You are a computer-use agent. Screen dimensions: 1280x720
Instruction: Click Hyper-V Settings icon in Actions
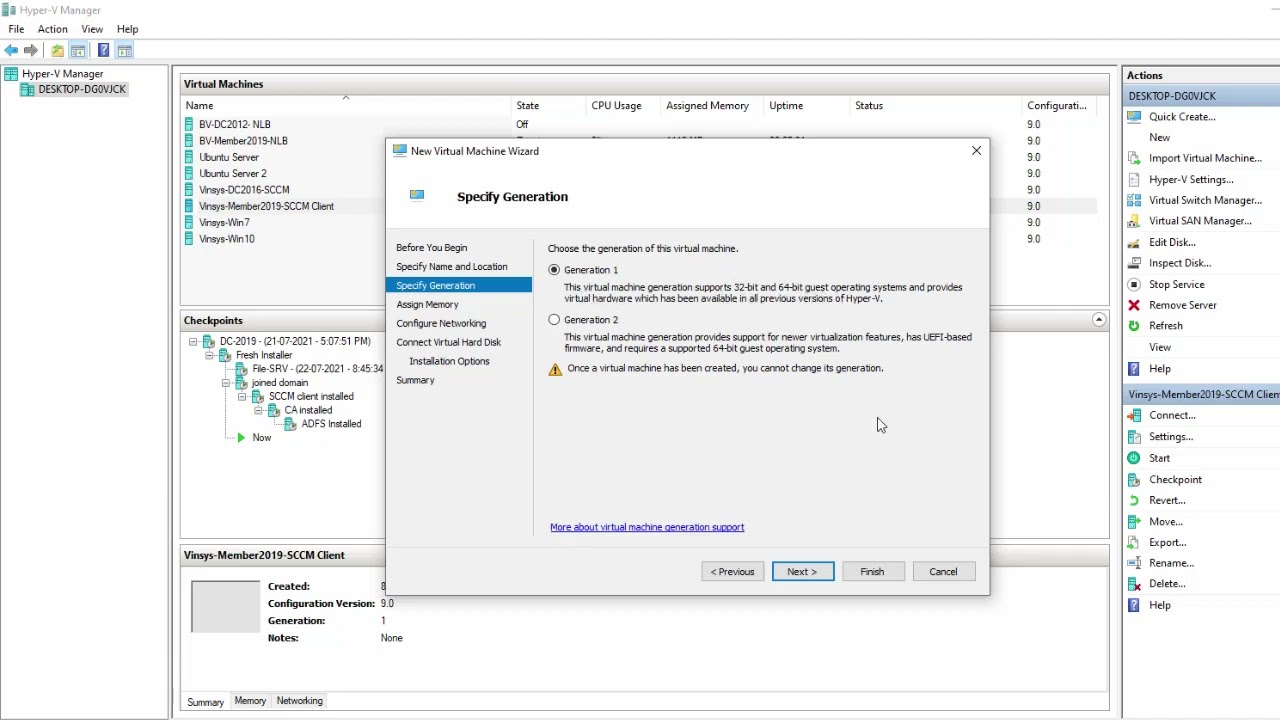click(1134, 179)
